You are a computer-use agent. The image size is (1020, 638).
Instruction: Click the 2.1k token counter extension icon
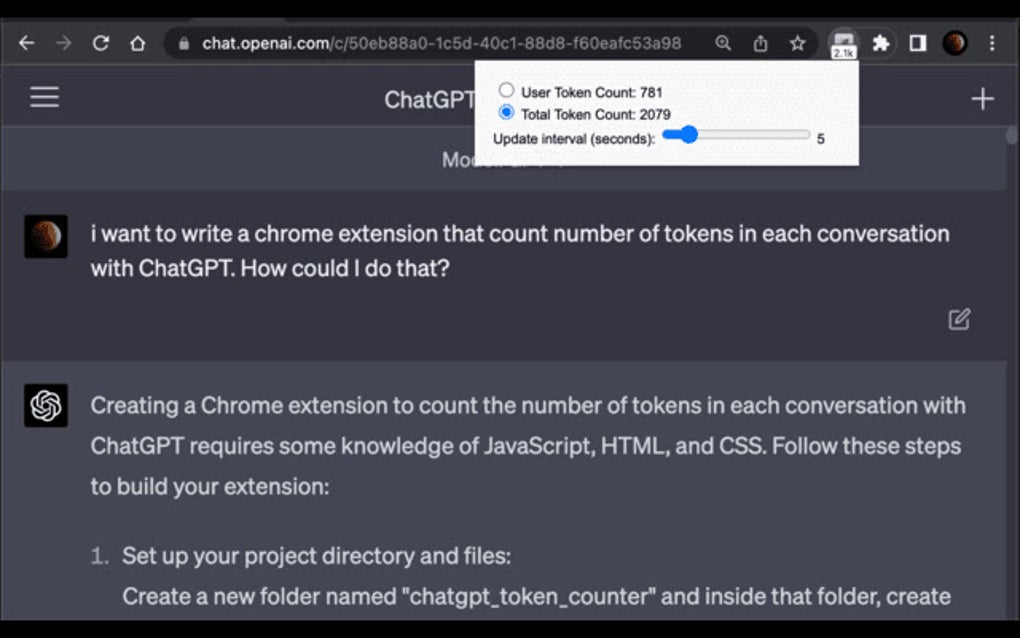tap(843, 43)
